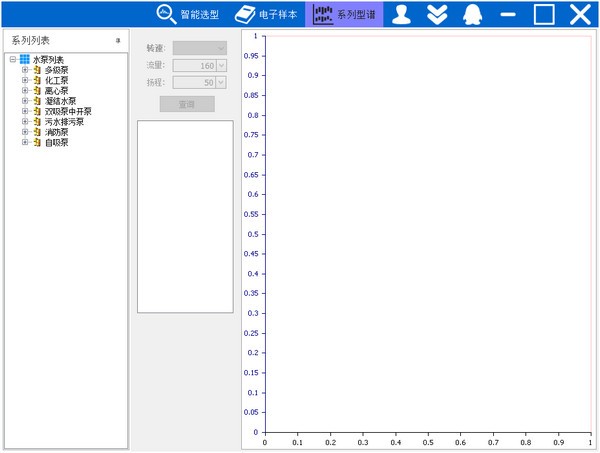Click the double chevron down icon
Image resolution: width=600 pixels, height=453 pixels.
436,14
